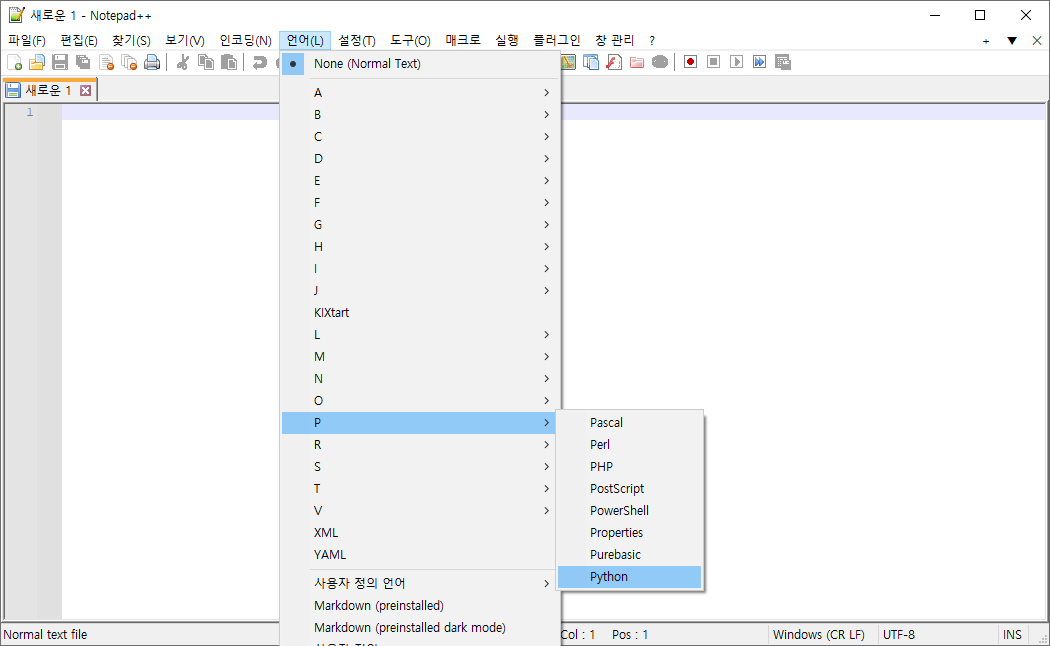
Task: Open the 파일(F) menu
Action: (27, 41)
